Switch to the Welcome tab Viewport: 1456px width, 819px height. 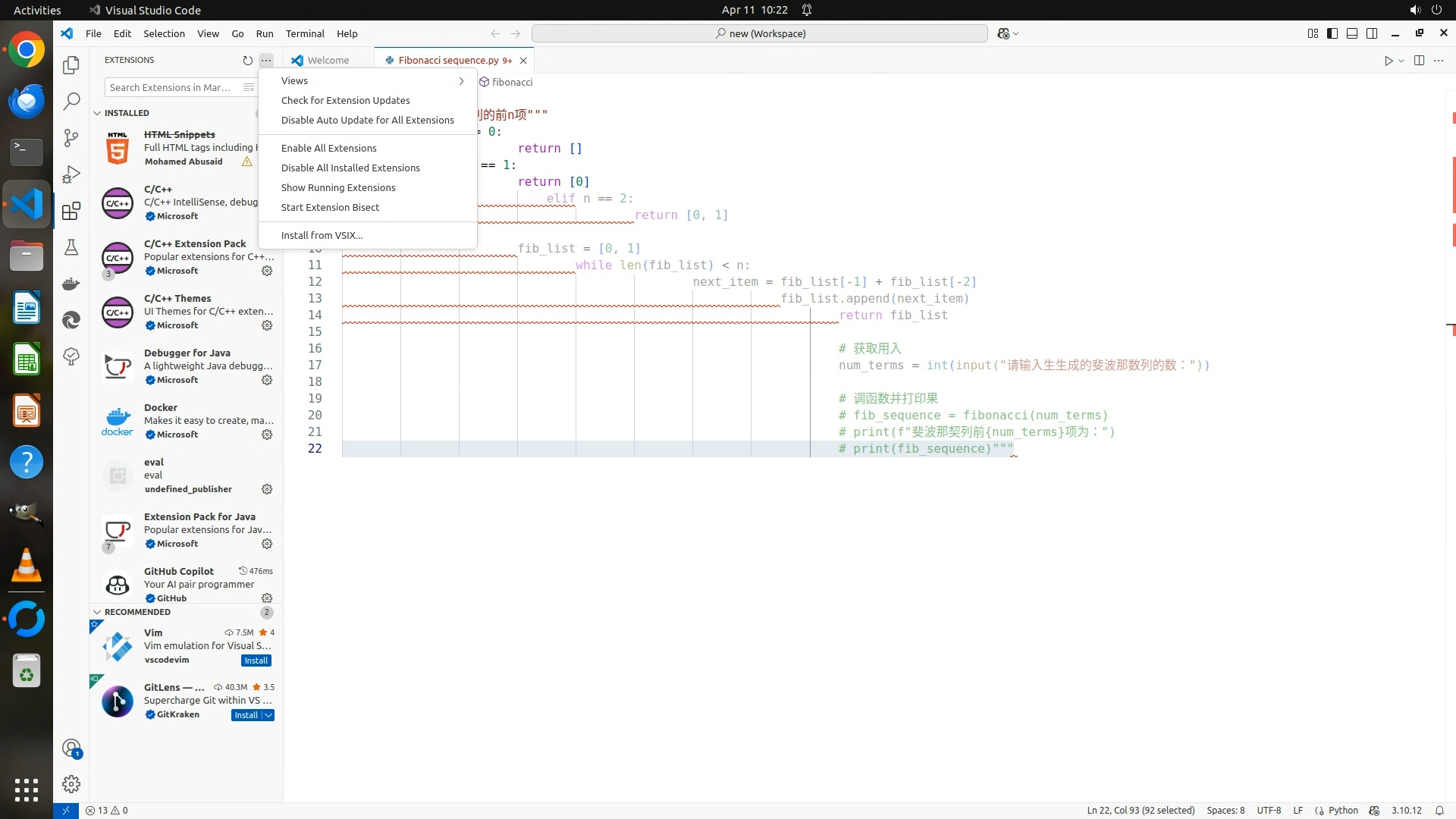(328, 60)
